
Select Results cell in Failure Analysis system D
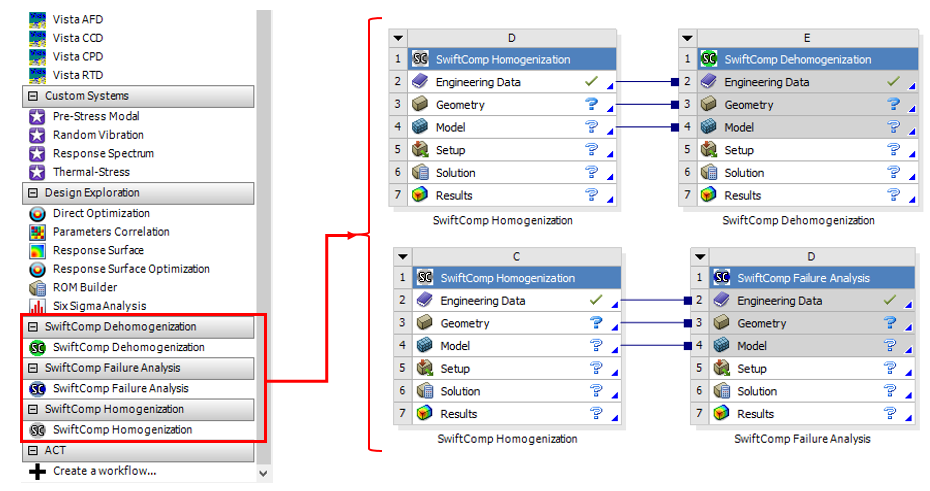coord(813,414)
